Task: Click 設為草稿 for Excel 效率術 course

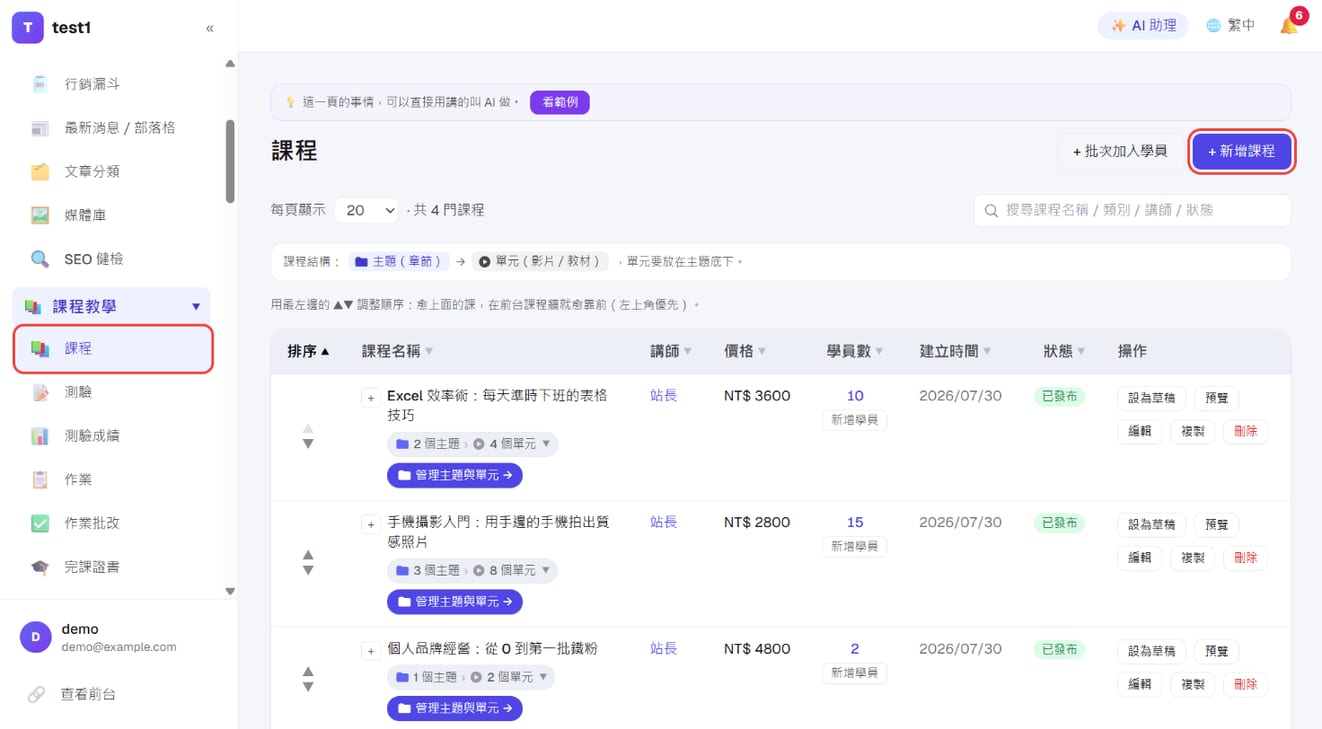Action: (x=1151, y=398)
